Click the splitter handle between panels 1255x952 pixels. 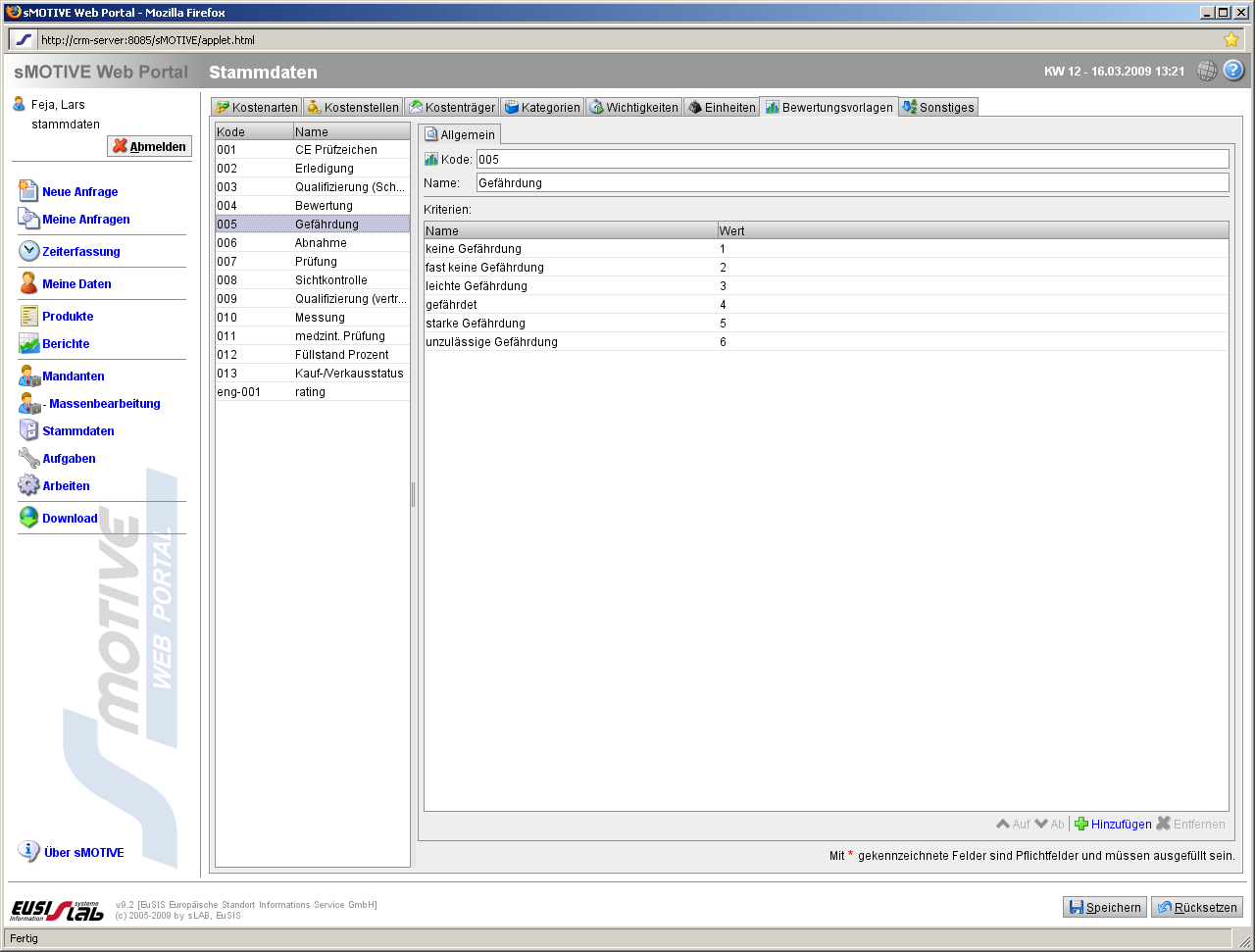[414, 495]
